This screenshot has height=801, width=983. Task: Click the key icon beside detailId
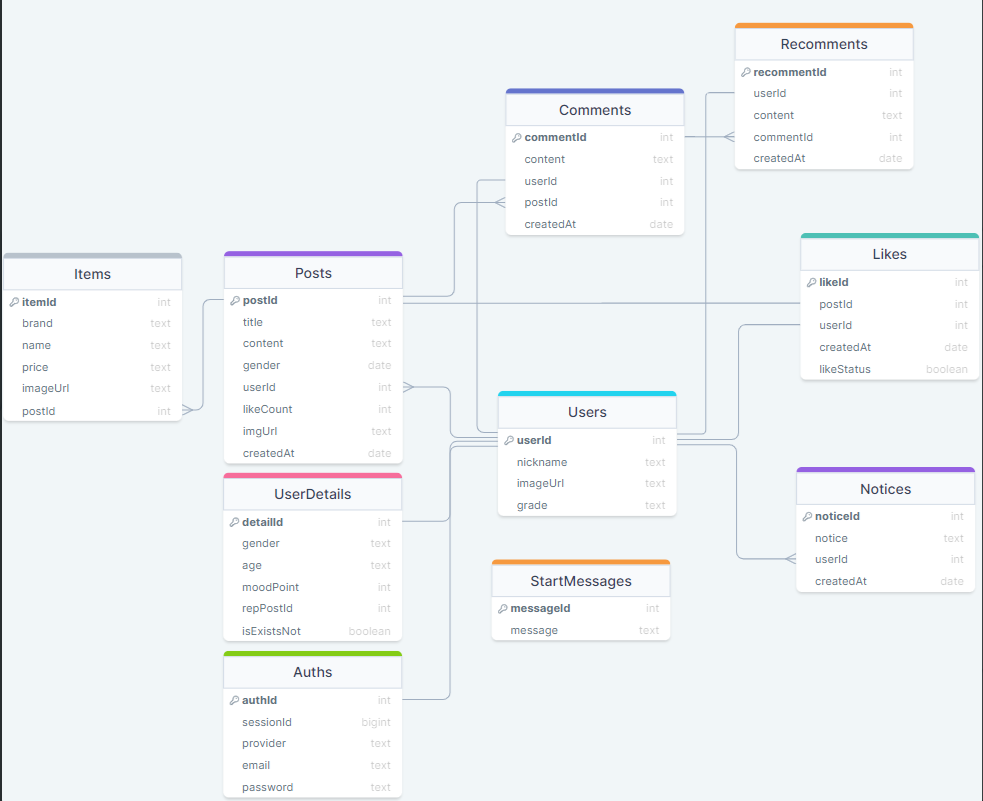click(234, 522)
